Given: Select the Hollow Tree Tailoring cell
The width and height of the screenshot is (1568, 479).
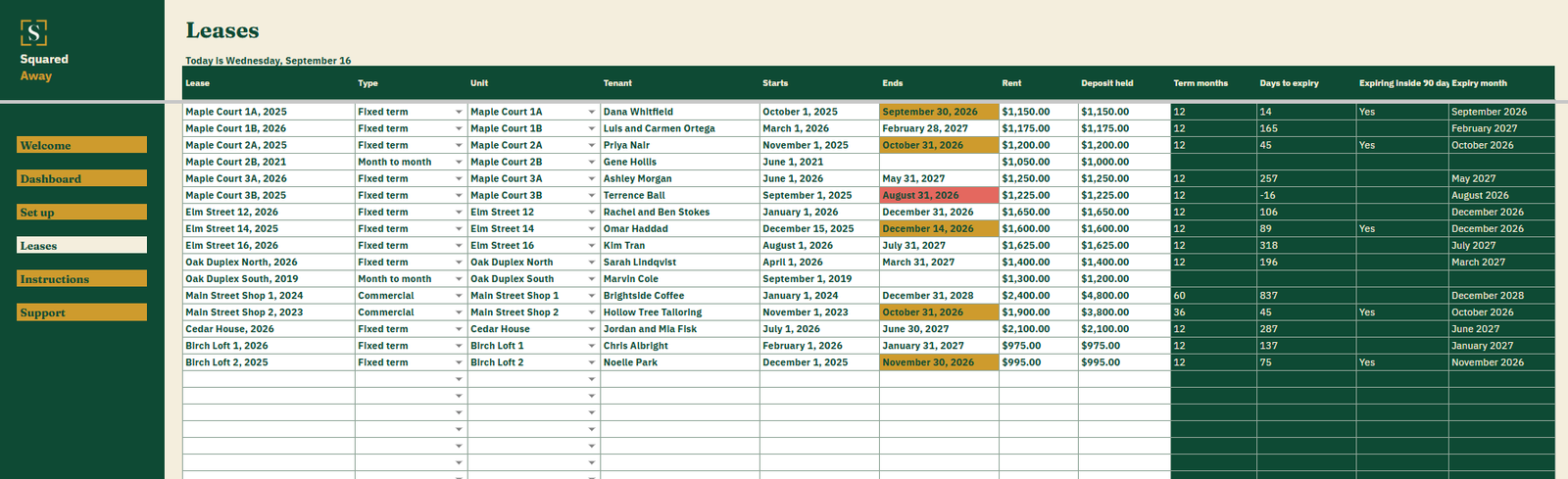Looking at the screenshot, I should 680,312.
